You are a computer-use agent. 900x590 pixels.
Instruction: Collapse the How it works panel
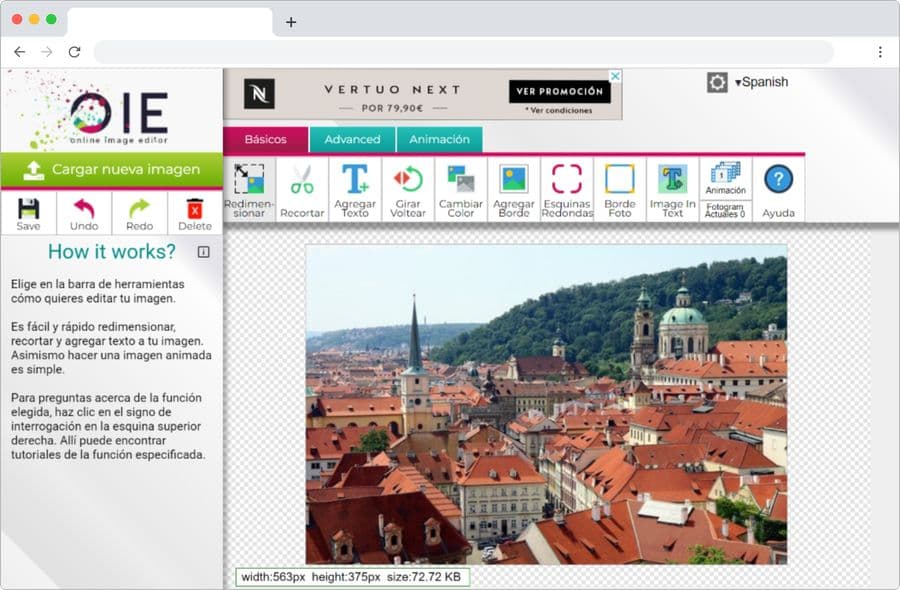pyautogui.click(x=204, y=252)
